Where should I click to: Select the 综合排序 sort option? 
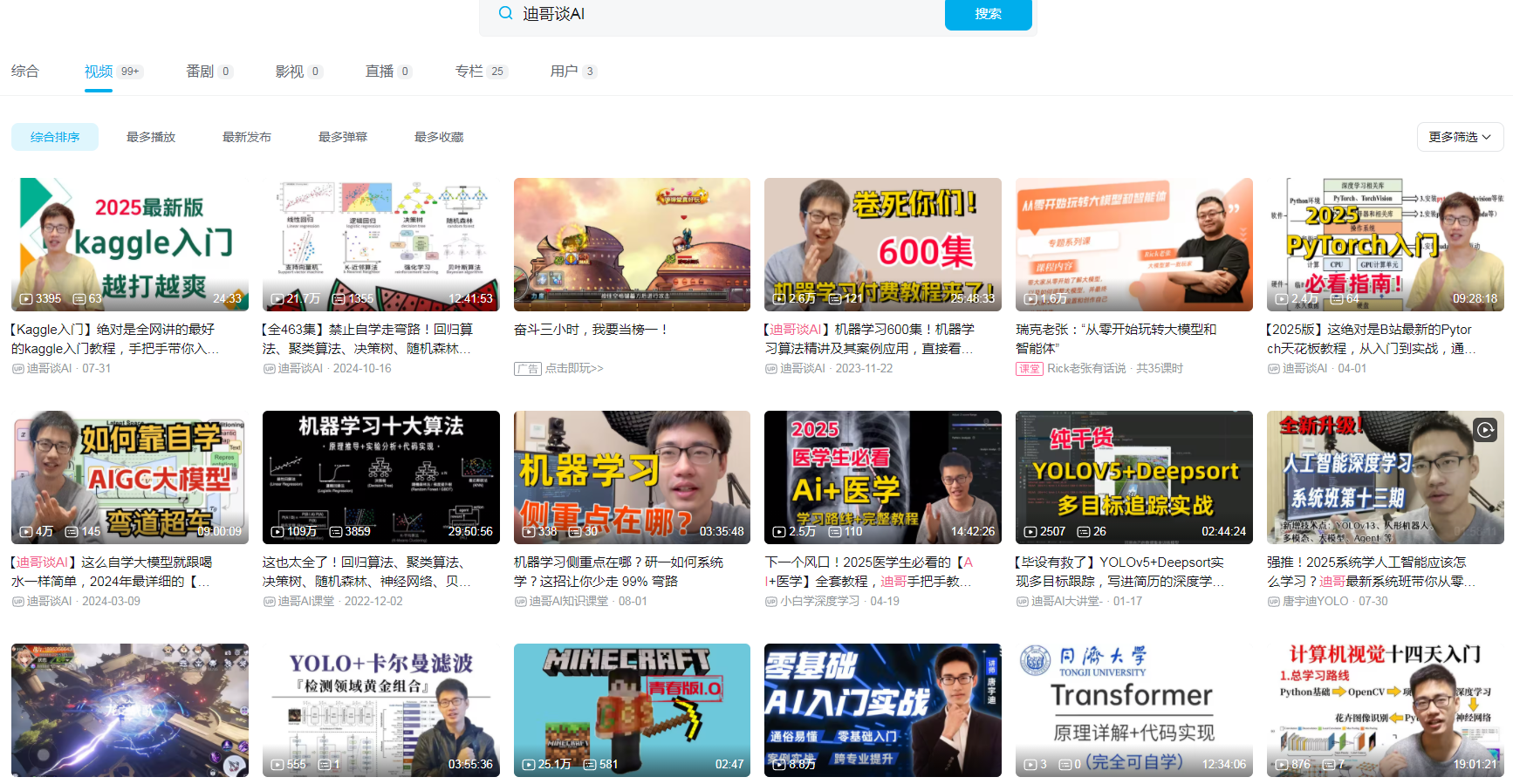[55, 137]
